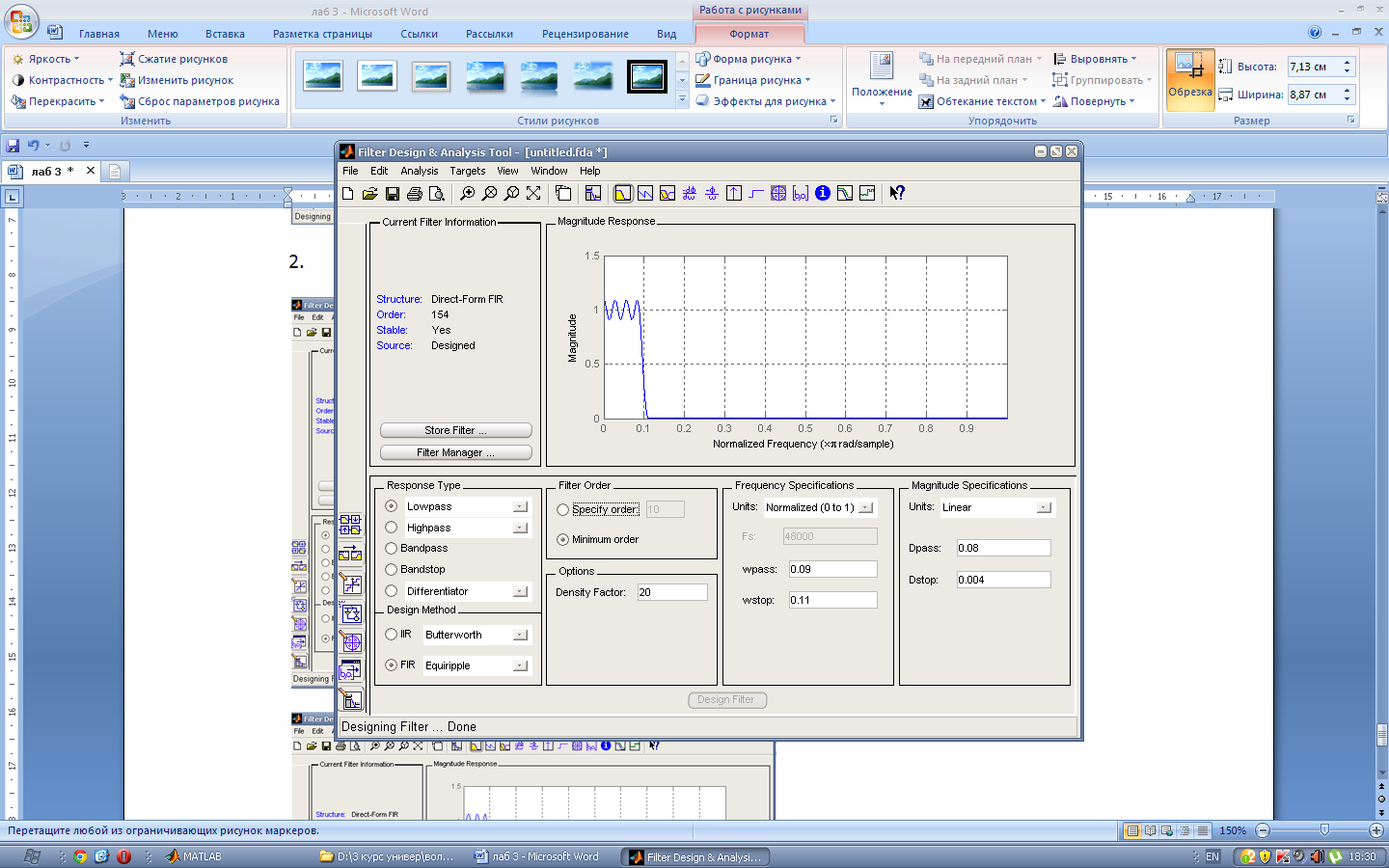Select Bandpass response type
The image size is (1389, 868).
coord(392,549)
